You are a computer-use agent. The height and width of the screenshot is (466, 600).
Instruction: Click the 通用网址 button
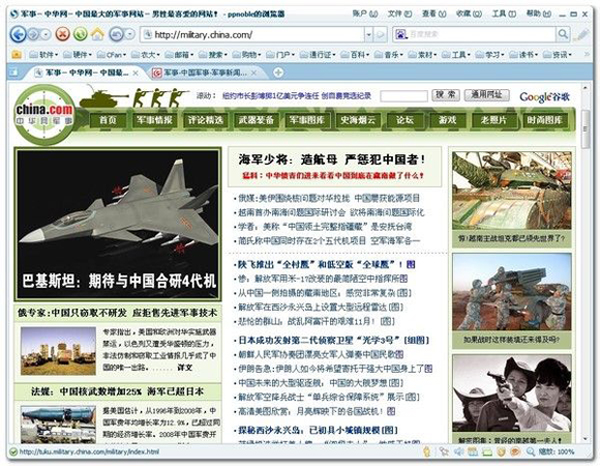(487, 95)
